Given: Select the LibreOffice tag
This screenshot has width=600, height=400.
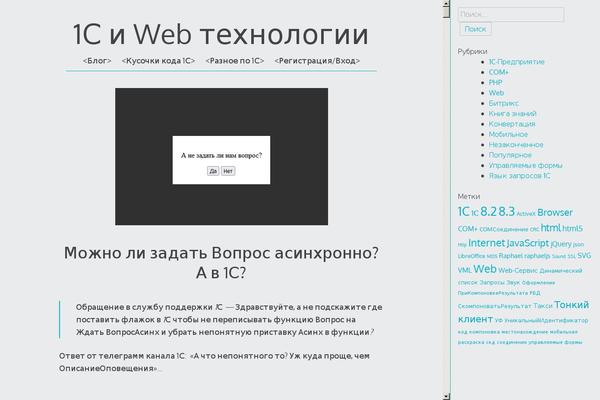Looking at the screenshot, I should click(471, 256).
